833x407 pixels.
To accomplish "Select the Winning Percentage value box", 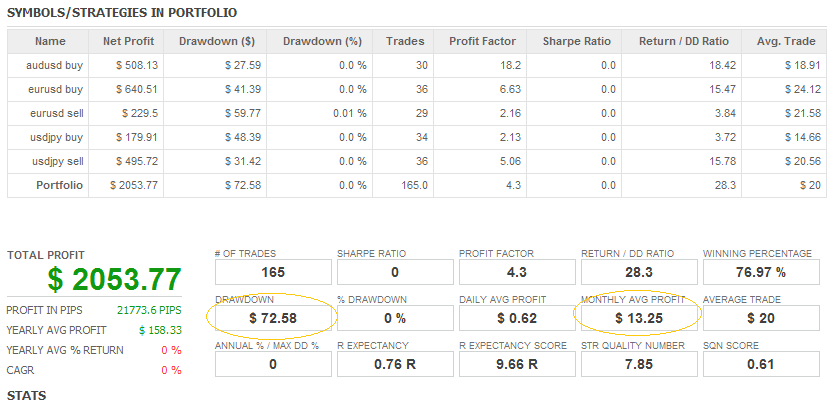I will pos(760,272).
